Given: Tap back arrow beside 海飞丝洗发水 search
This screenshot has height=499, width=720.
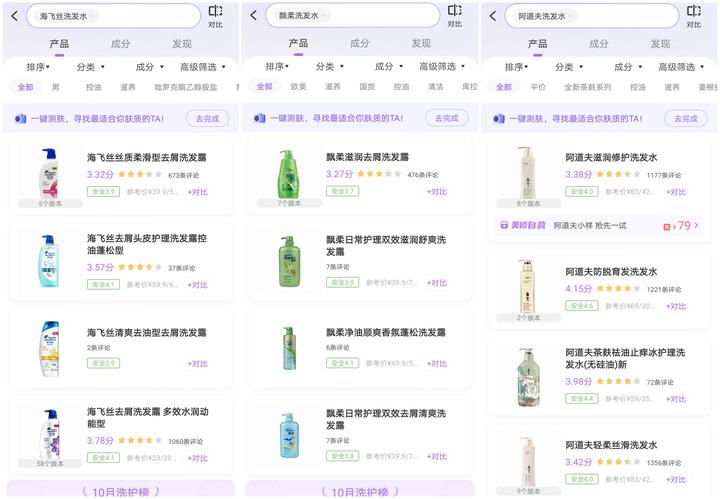Looking at the screenshot, I should click(14, 16).
